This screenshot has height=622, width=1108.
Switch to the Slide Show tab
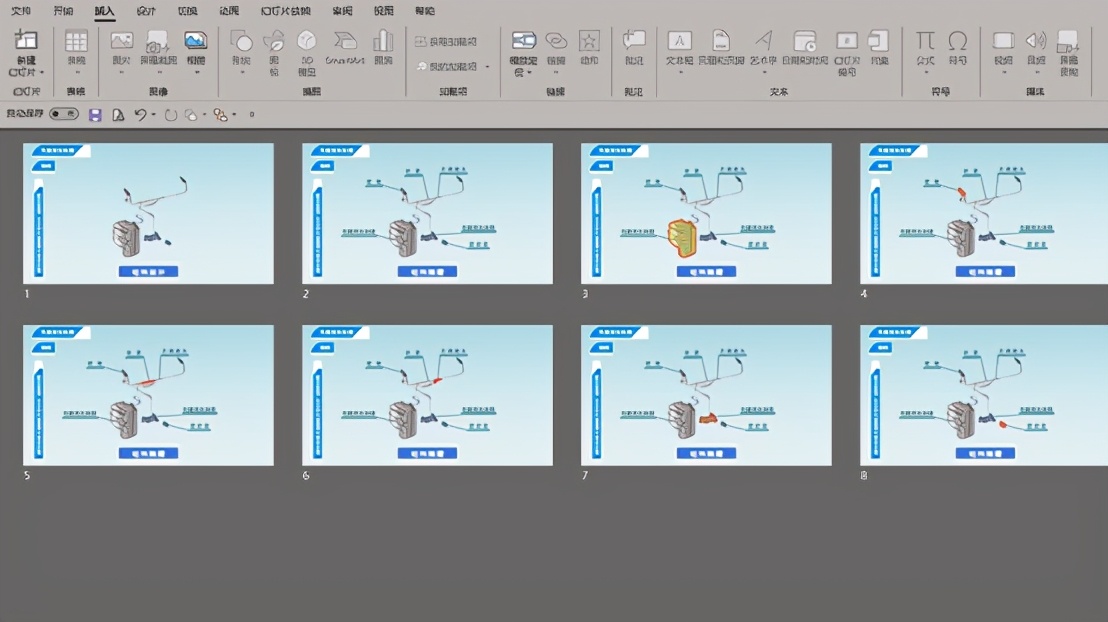click(285, 11)
